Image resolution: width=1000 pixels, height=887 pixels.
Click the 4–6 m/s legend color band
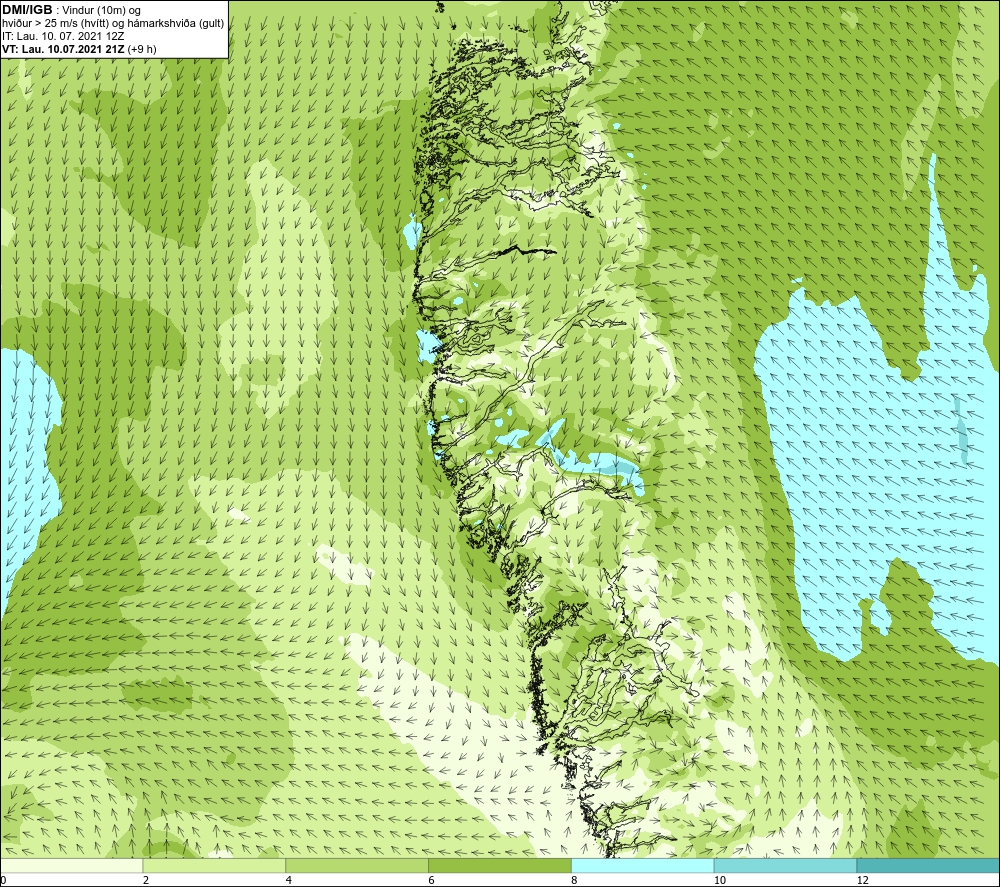357,865
